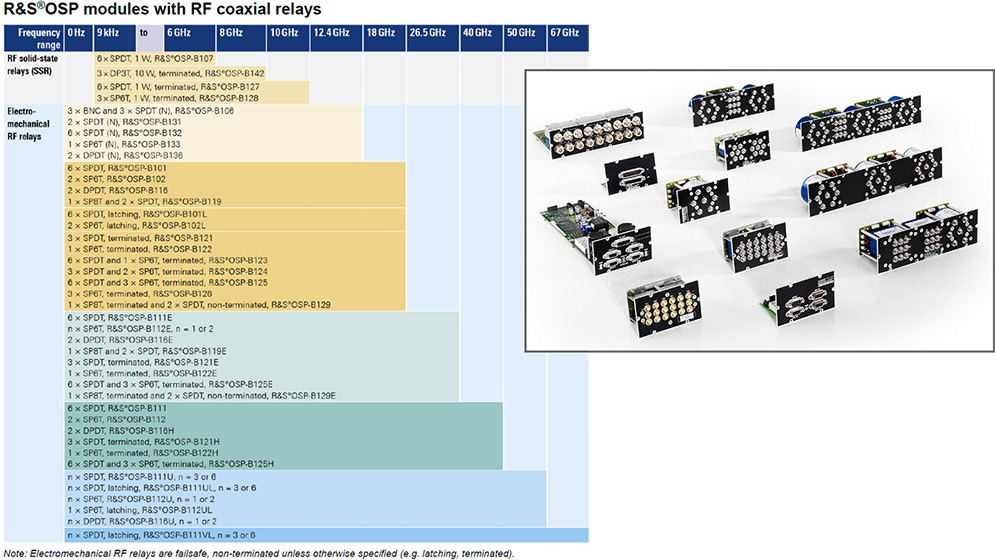Select '3 x SPDT, terminated, OSP-B121E'
Image resolution: width=995 pixels, height=560 pixels.
coord(143,363)
